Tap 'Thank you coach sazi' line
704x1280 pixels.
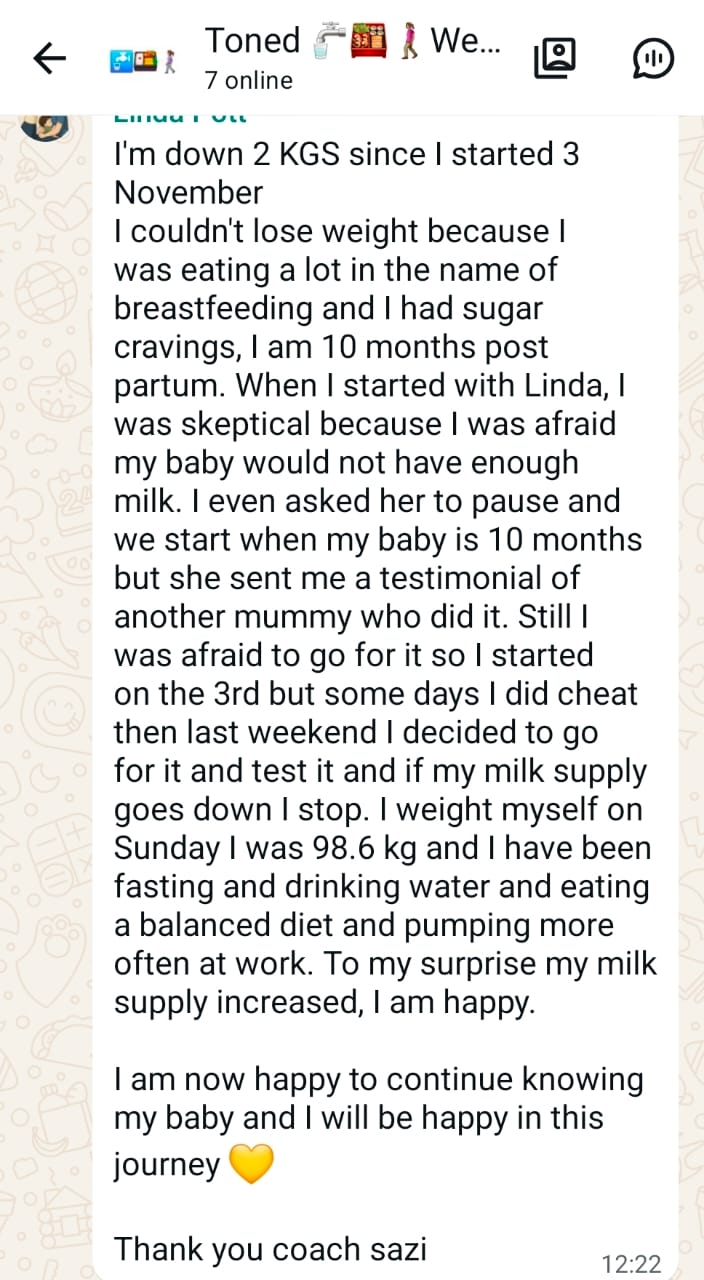270,1248
